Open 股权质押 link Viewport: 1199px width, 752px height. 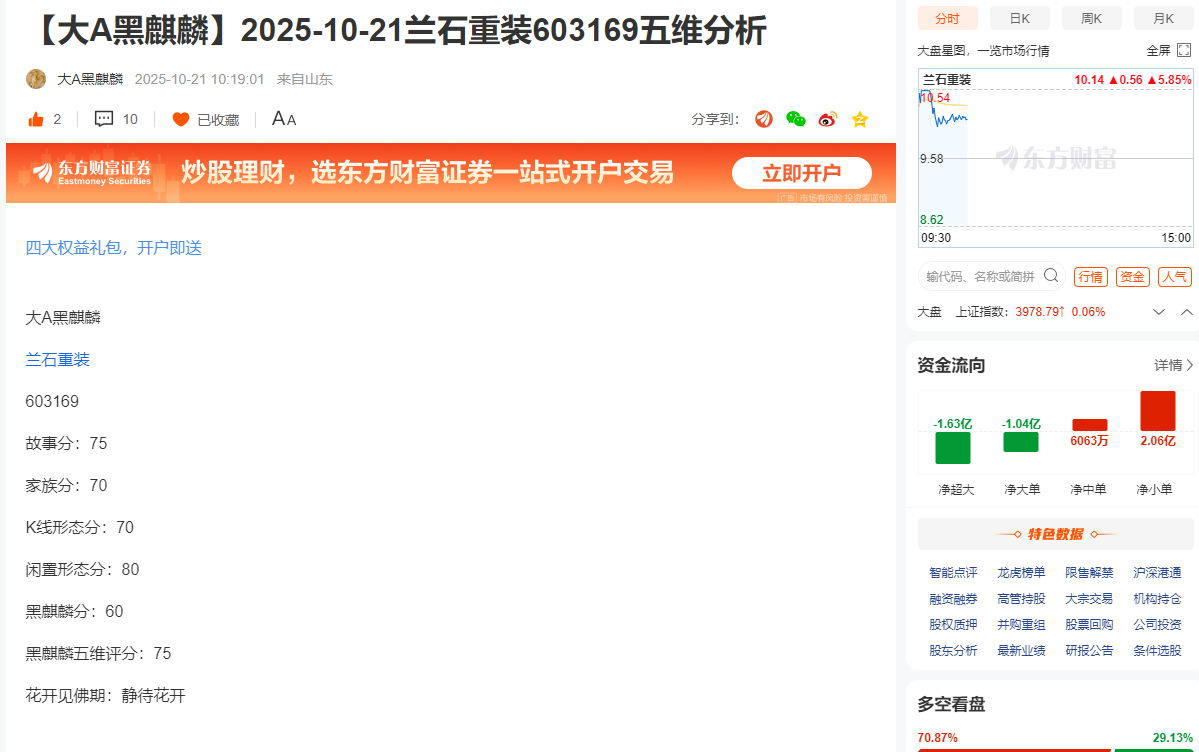(953, 625)
